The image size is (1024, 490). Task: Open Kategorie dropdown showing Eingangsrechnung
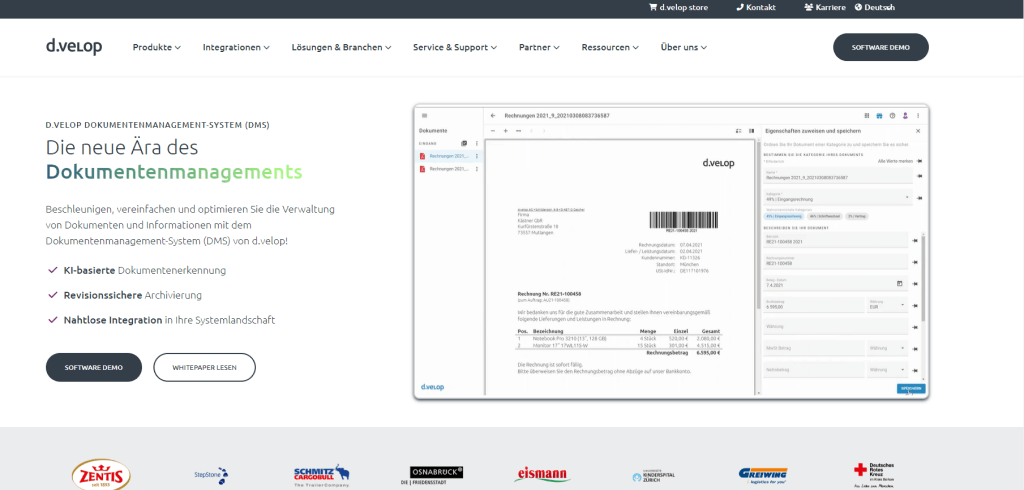(837, 197)
